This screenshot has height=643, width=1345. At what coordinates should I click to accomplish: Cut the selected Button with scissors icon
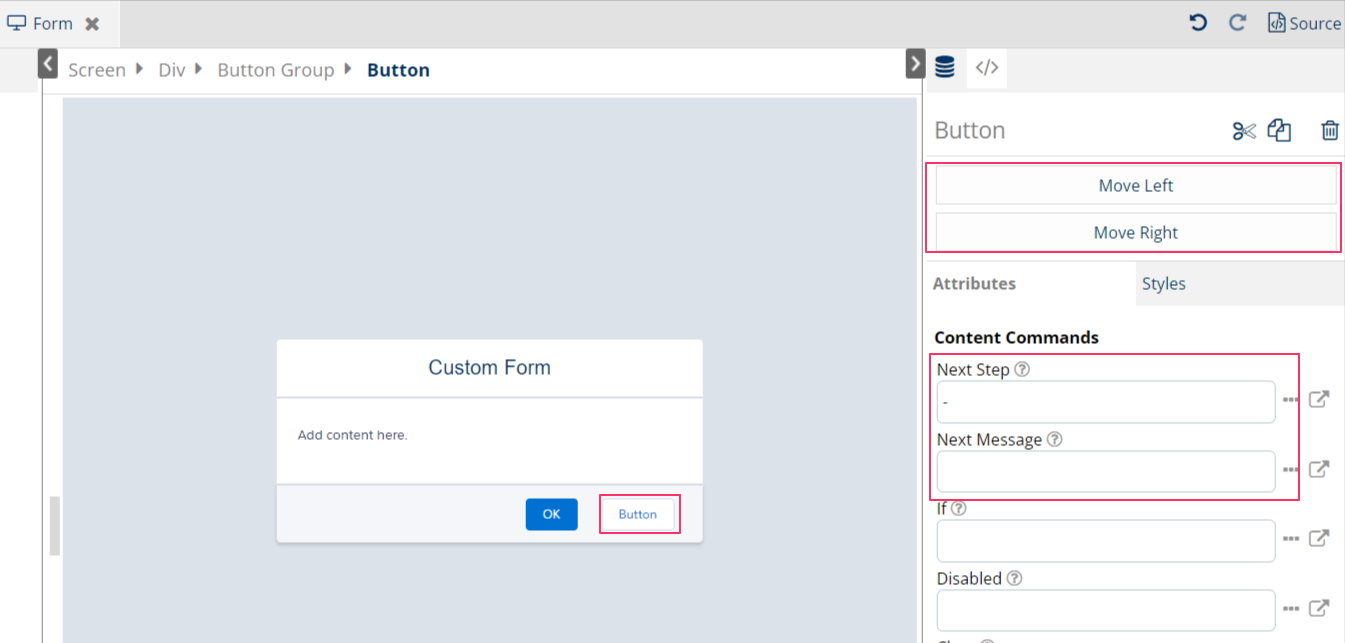[1243, 131]
